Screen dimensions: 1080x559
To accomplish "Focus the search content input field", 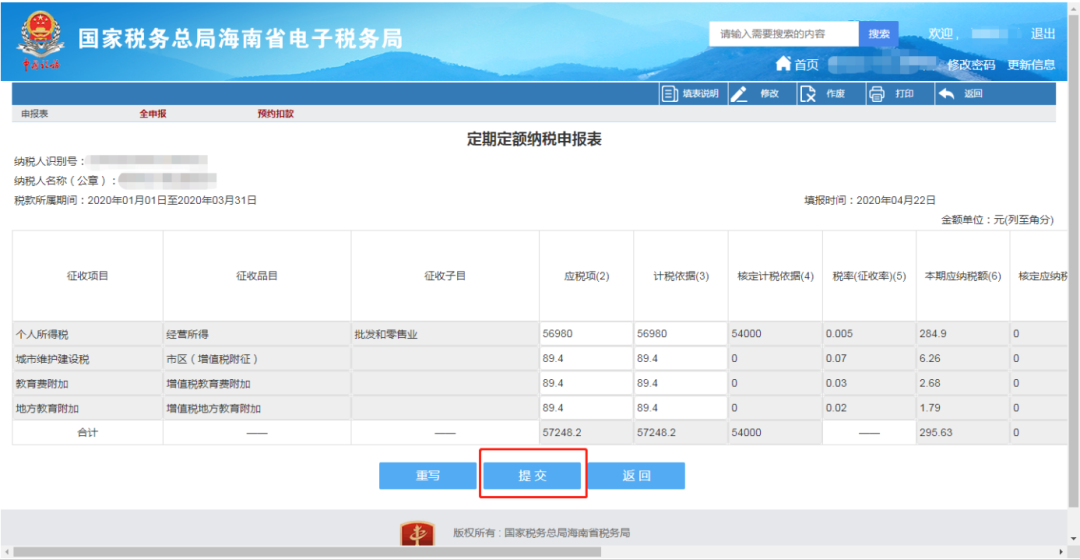I will [784, 34].
